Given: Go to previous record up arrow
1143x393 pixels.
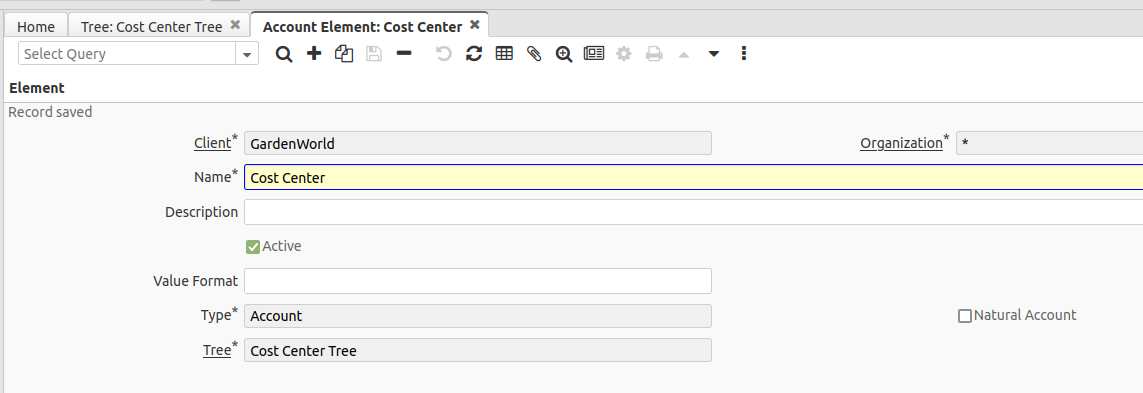Looking at the screenshot, I should click(x=684, y=54).
